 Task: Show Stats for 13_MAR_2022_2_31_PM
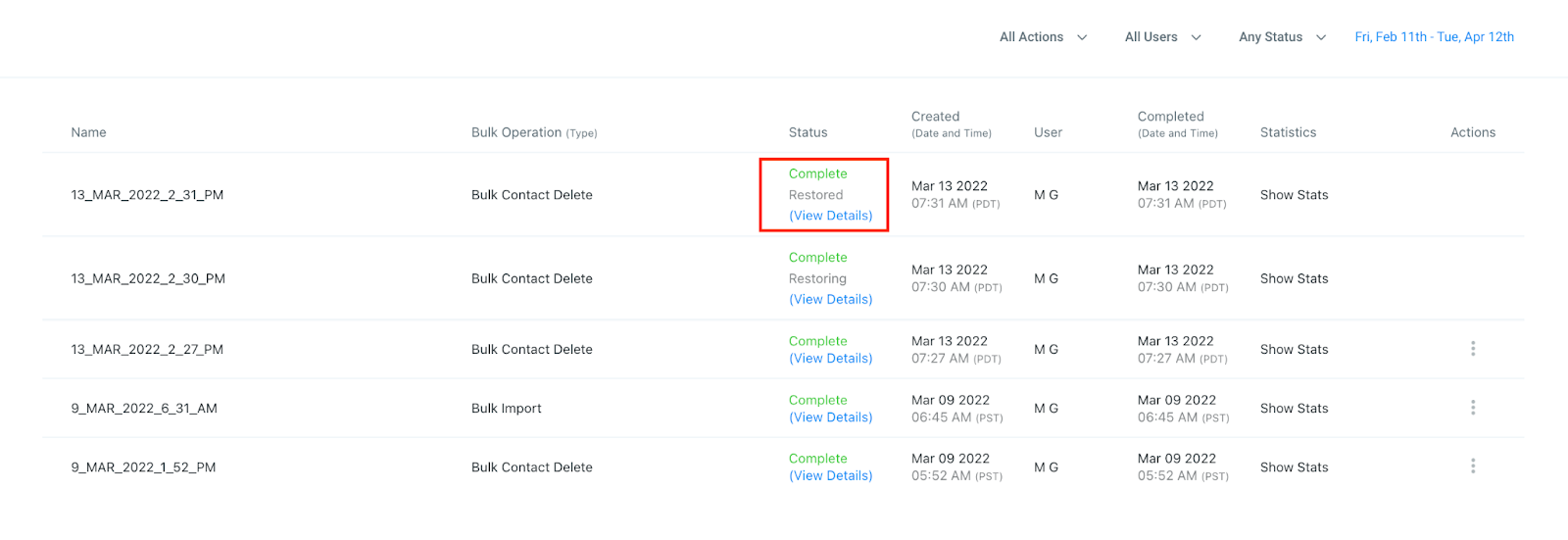(x=1294, y=195)
